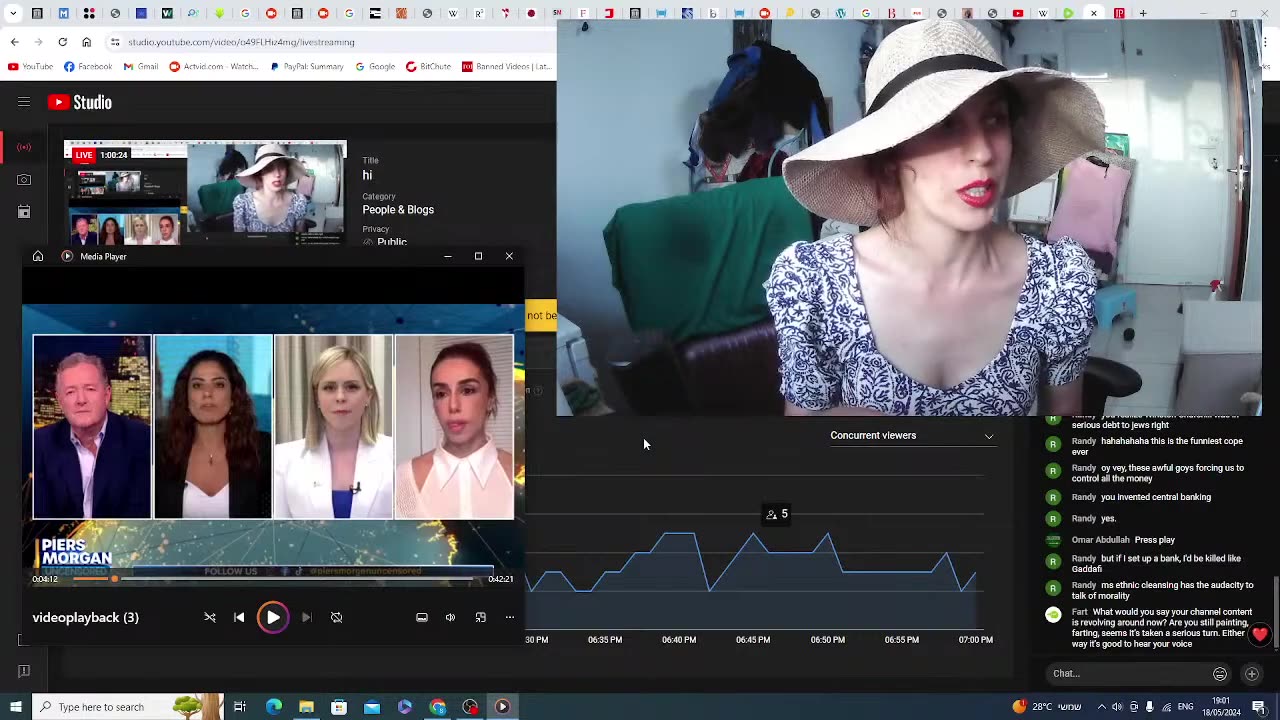Click the Windows taskbar search box
This screenshot has height=720, width=1280.
pos(127,707)
